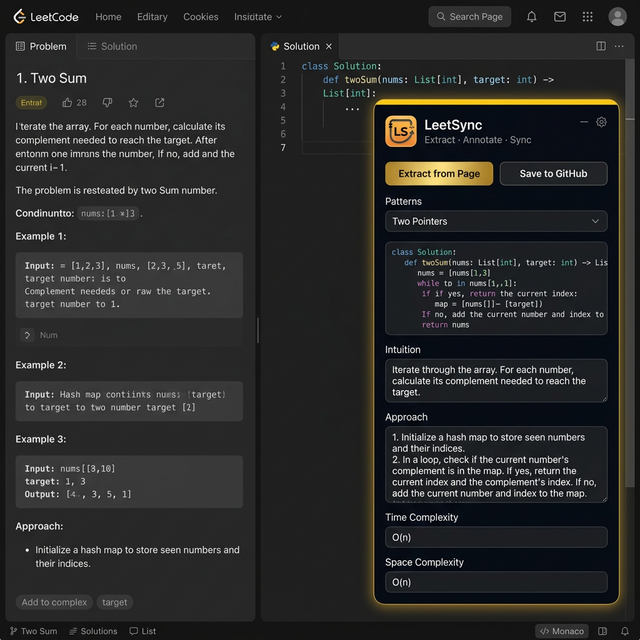
Task: Click the LeetSync code preview box
Action: 496,289
